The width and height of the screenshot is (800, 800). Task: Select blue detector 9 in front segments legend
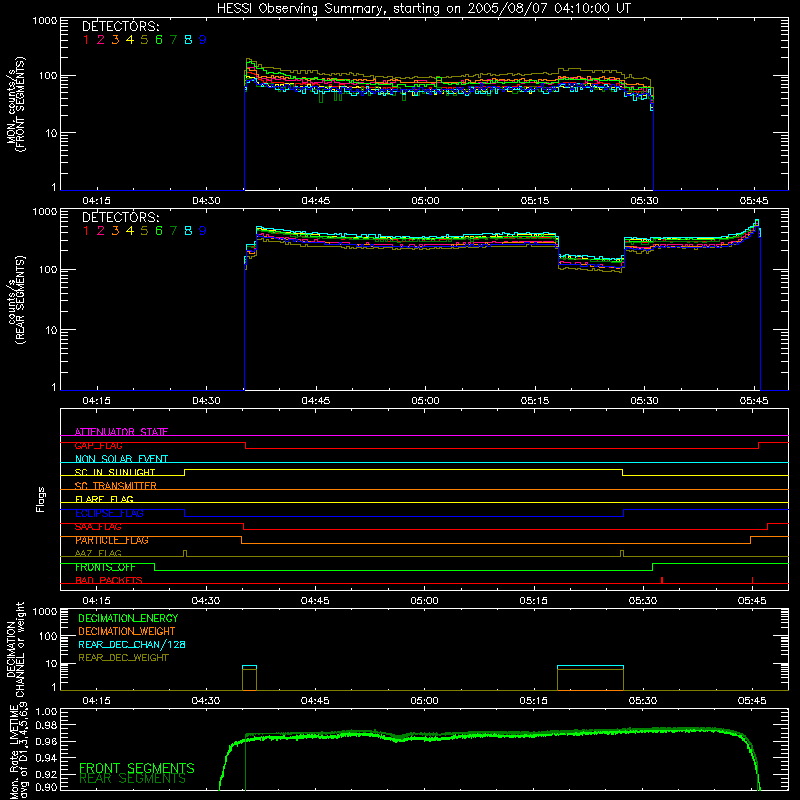coord(203,40)
